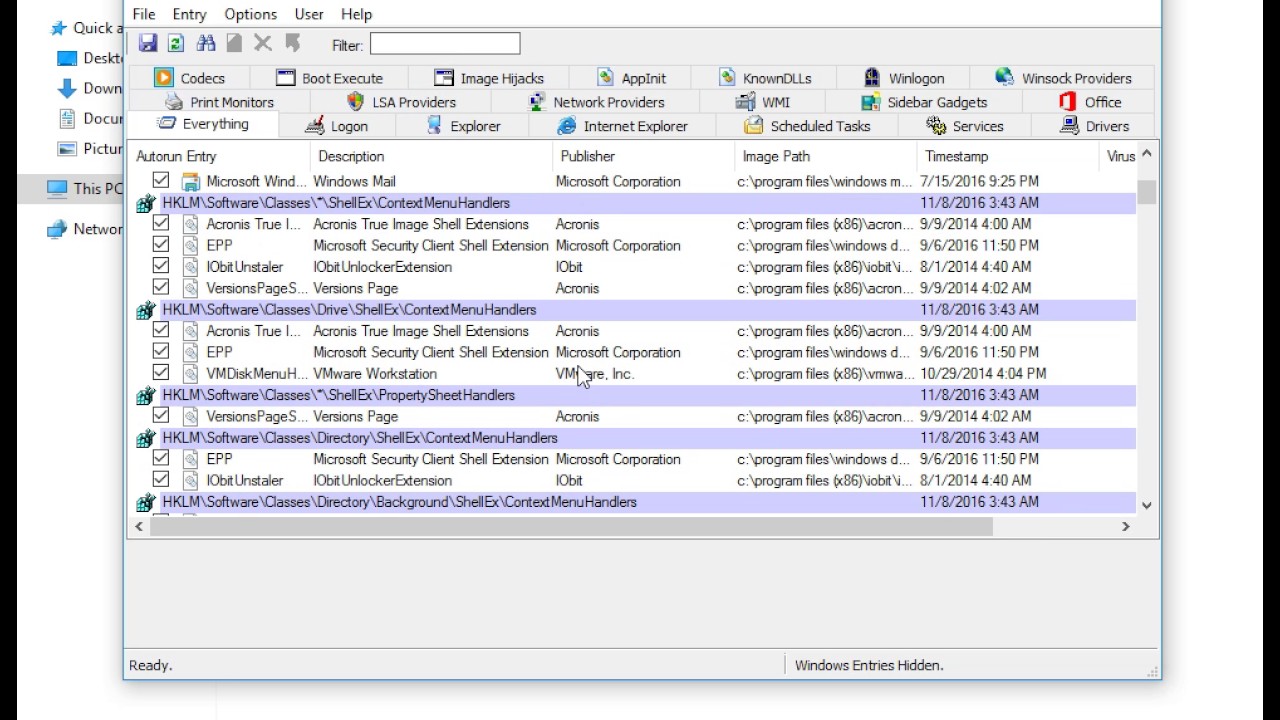Open the Explorer tab

point(463,126)
